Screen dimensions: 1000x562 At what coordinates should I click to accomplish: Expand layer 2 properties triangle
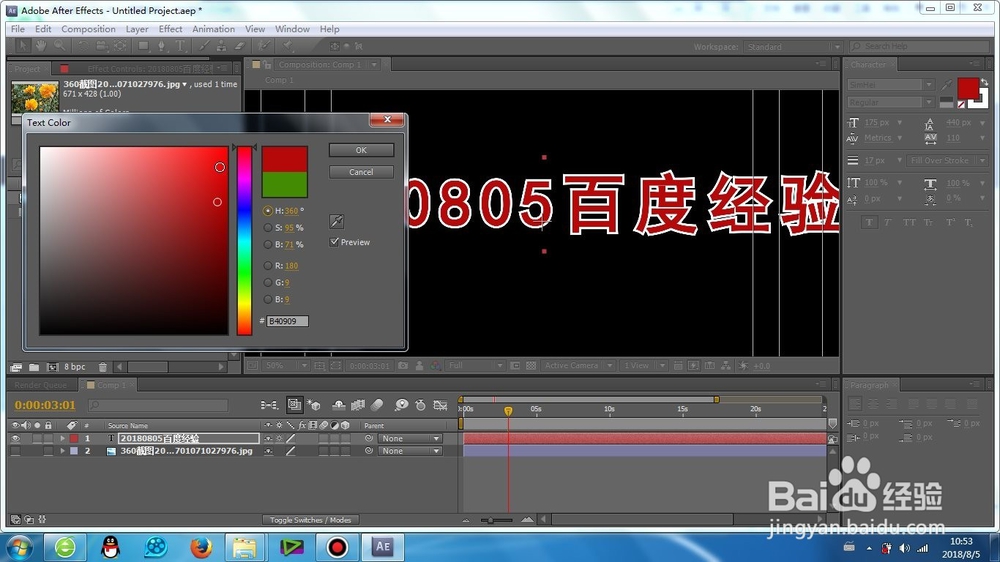(x=62, y=450)
